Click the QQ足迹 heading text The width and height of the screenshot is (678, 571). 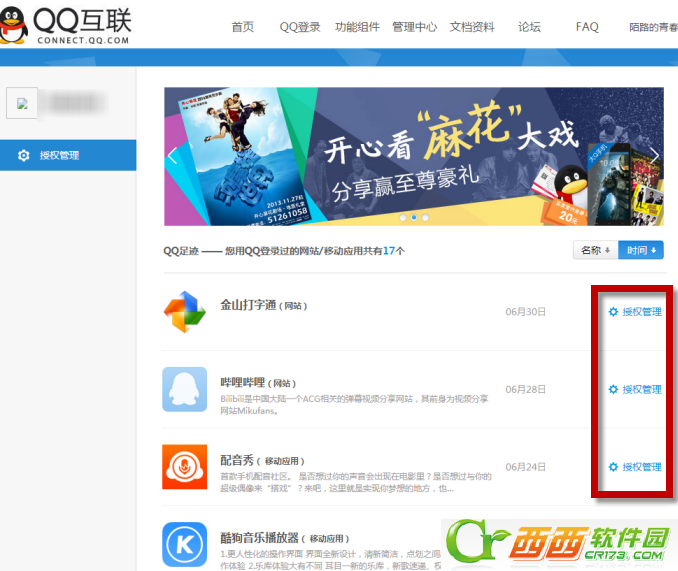(x=284, y=251)
